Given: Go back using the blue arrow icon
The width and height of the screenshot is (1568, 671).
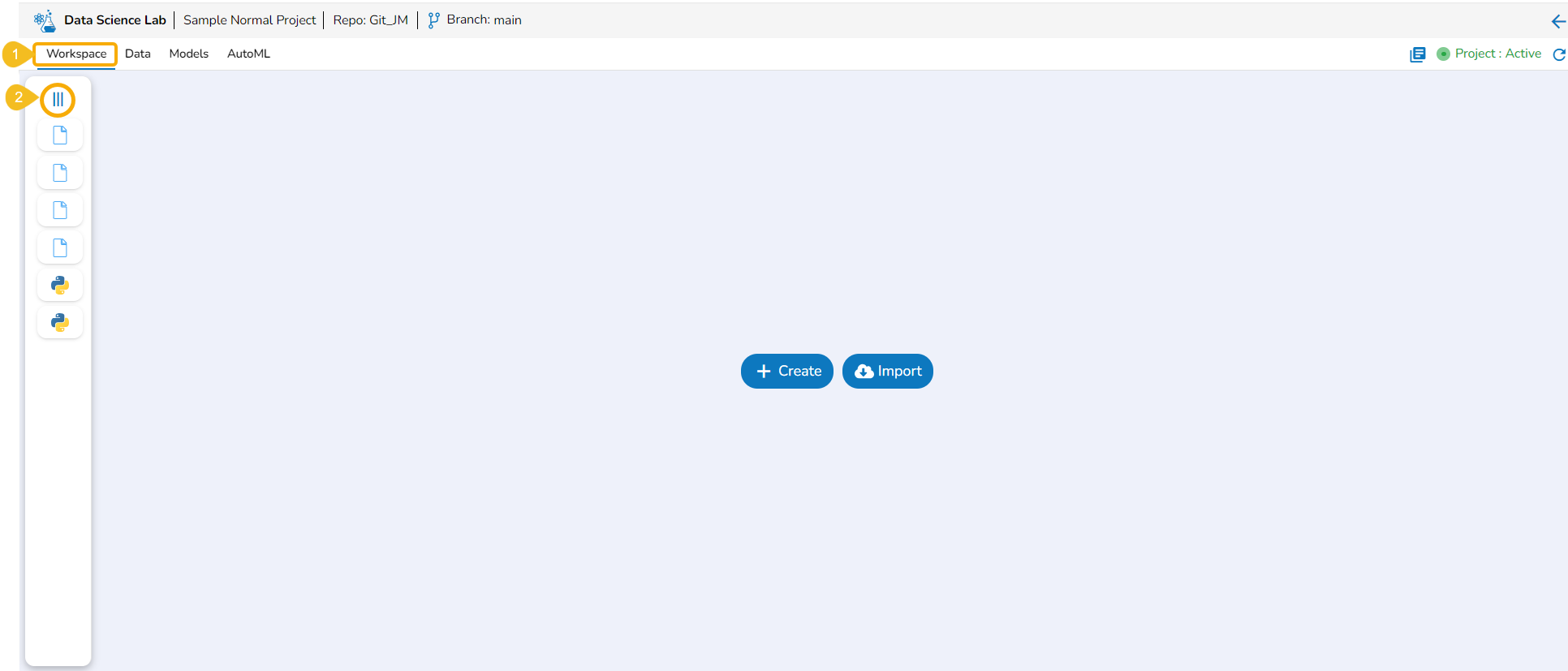Looking at the screenshot, I should (x=1558, y=22).
